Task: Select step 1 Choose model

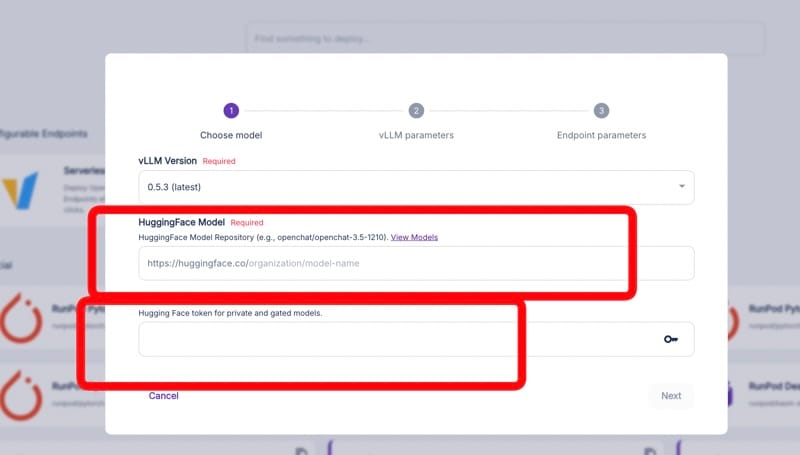Action: pyautogui.click(x=231, y=110)
